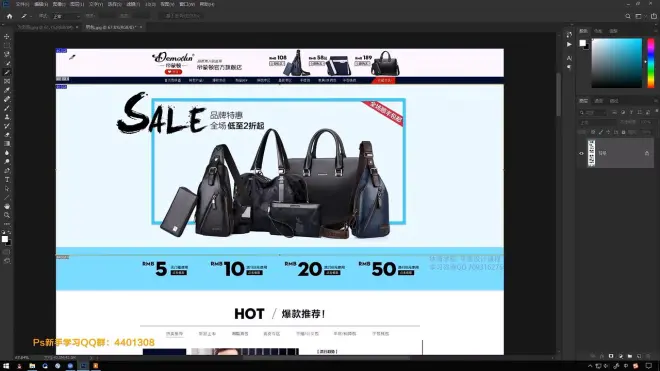Viewport: 660px width, 371px height.
Task: Open the layer Opacity dropdown
Action: point(649,122)
